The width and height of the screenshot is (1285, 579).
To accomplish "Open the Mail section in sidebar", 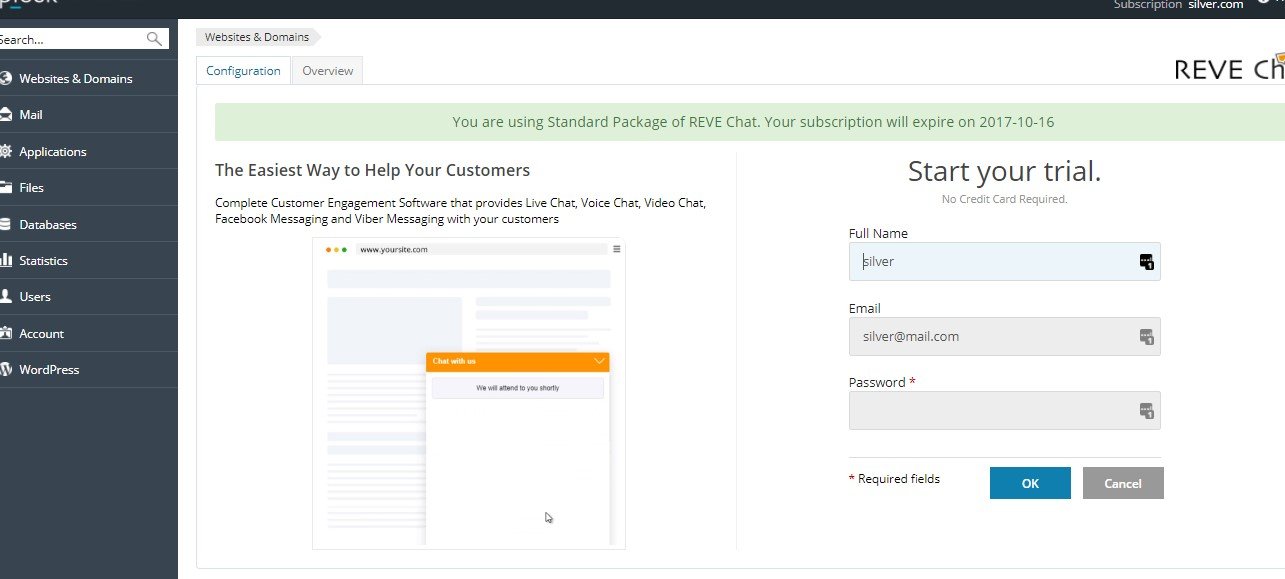I will (x=30, y=115).
